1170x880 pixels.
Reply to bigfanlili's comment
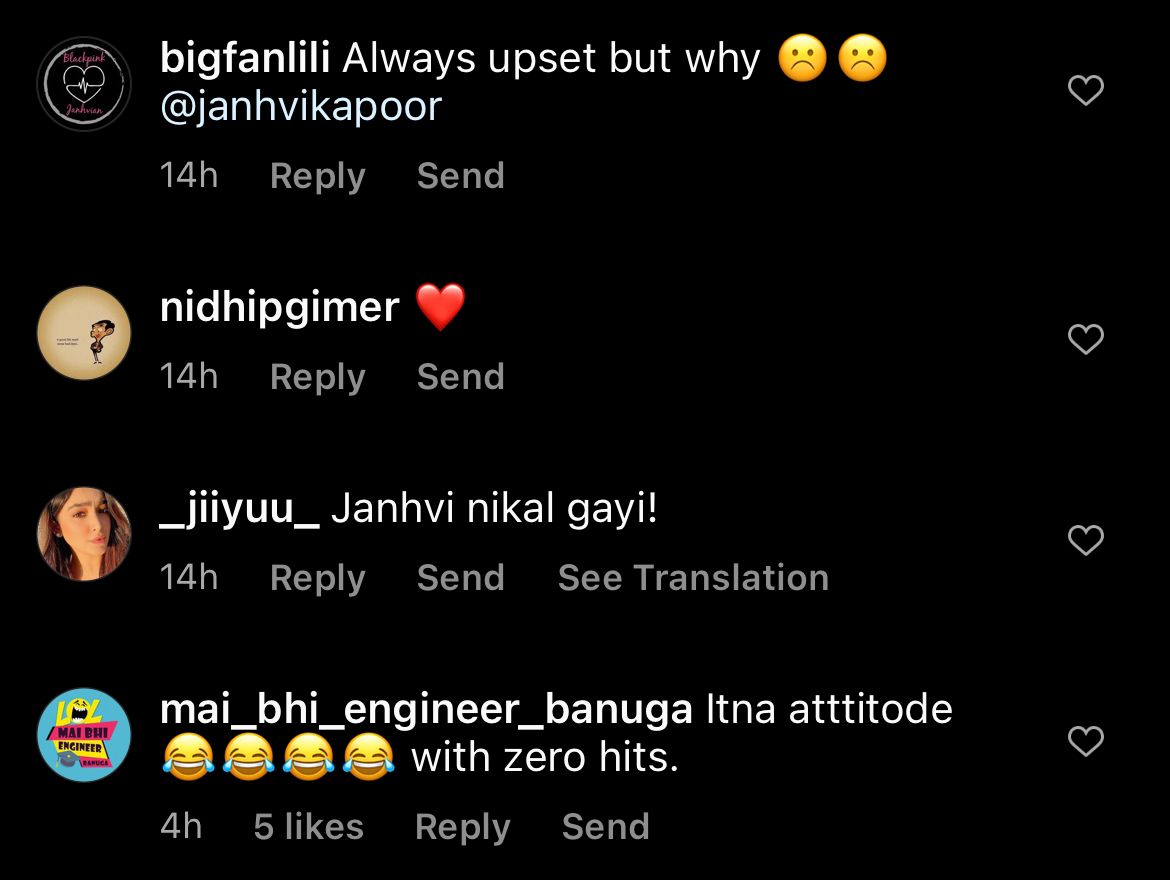tap(318, 177)
